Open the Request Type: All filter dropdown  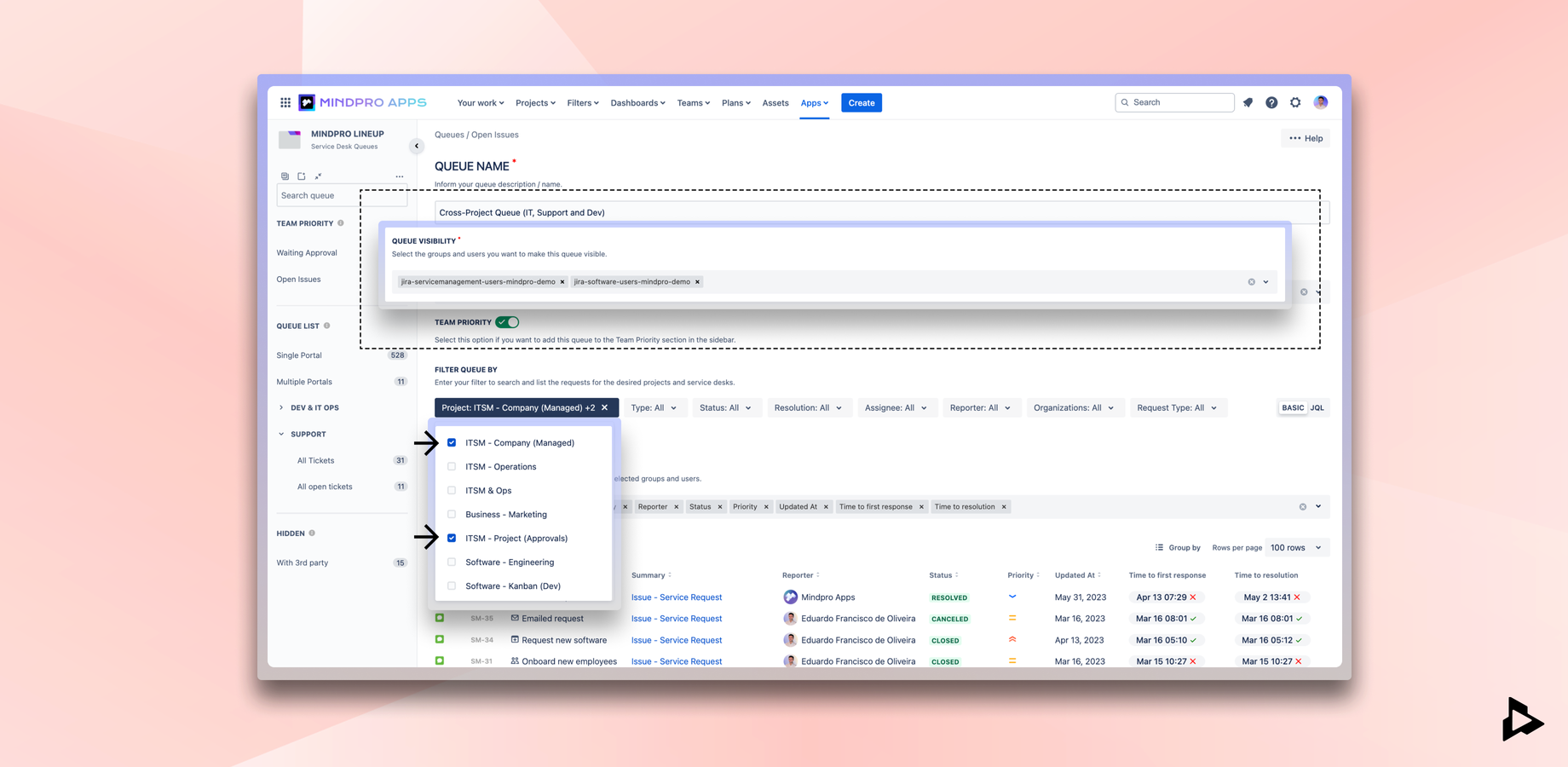(1177, 407)
